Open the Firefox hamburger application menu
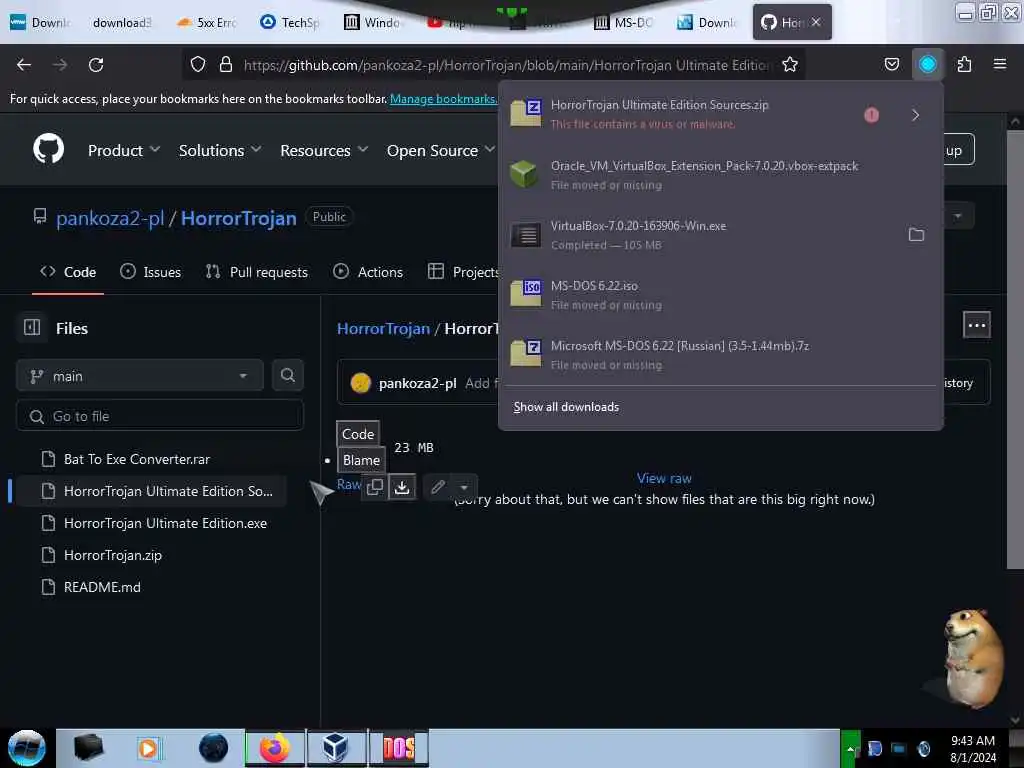Viewport: 1024px width, 768px height. [1000, 64]
